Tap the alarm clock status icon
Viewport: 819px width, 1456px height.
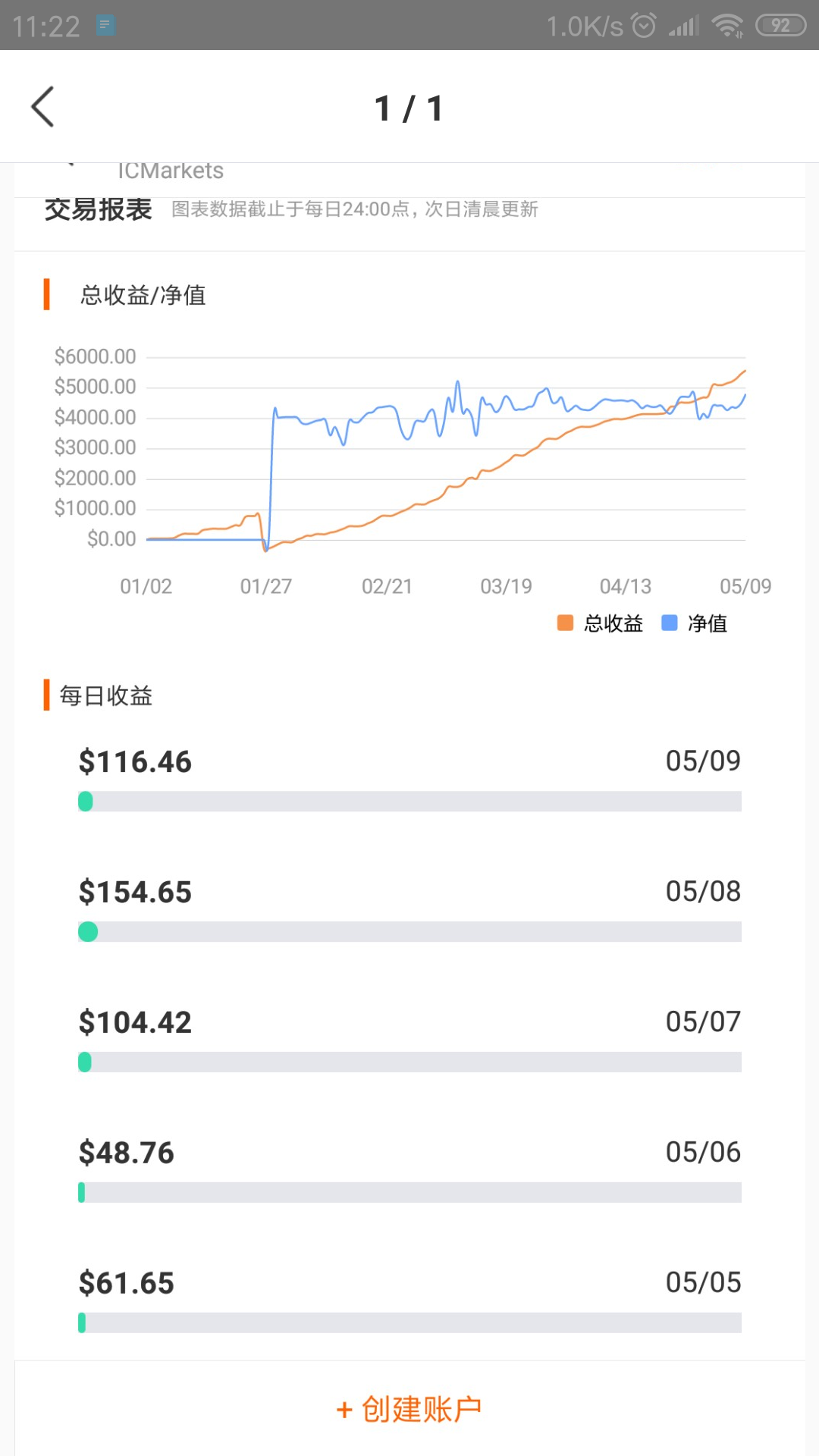644,26
